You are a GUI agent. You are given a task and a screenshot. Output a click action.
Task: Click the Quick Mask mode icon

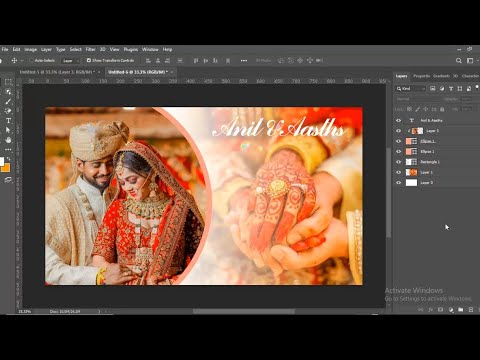[8, 180]
